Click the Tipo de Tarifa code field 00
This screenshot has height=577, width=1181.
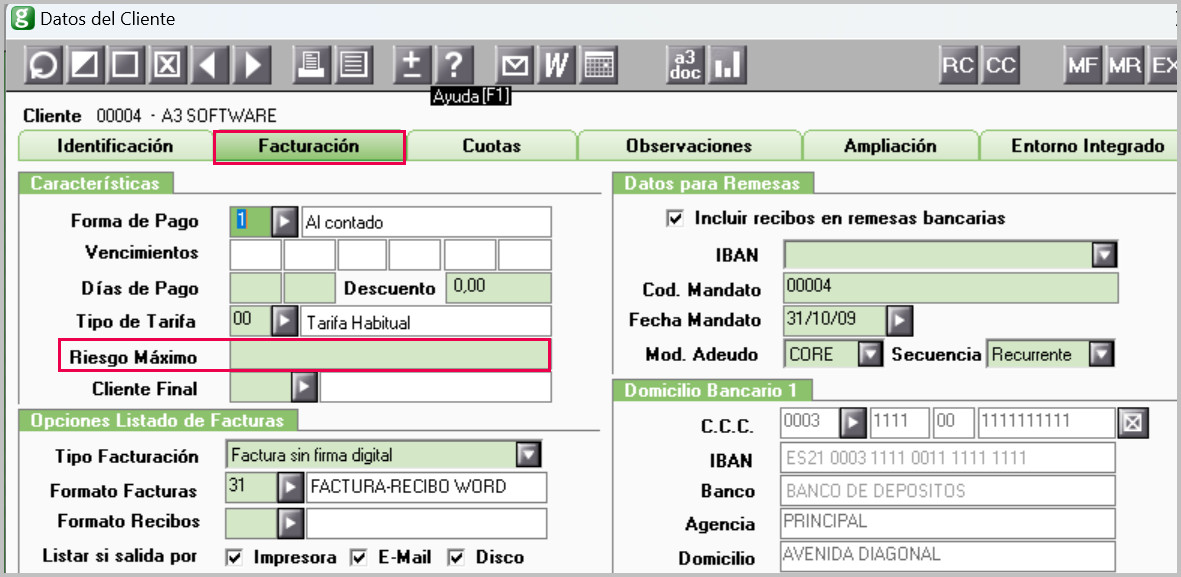(250, 320)
